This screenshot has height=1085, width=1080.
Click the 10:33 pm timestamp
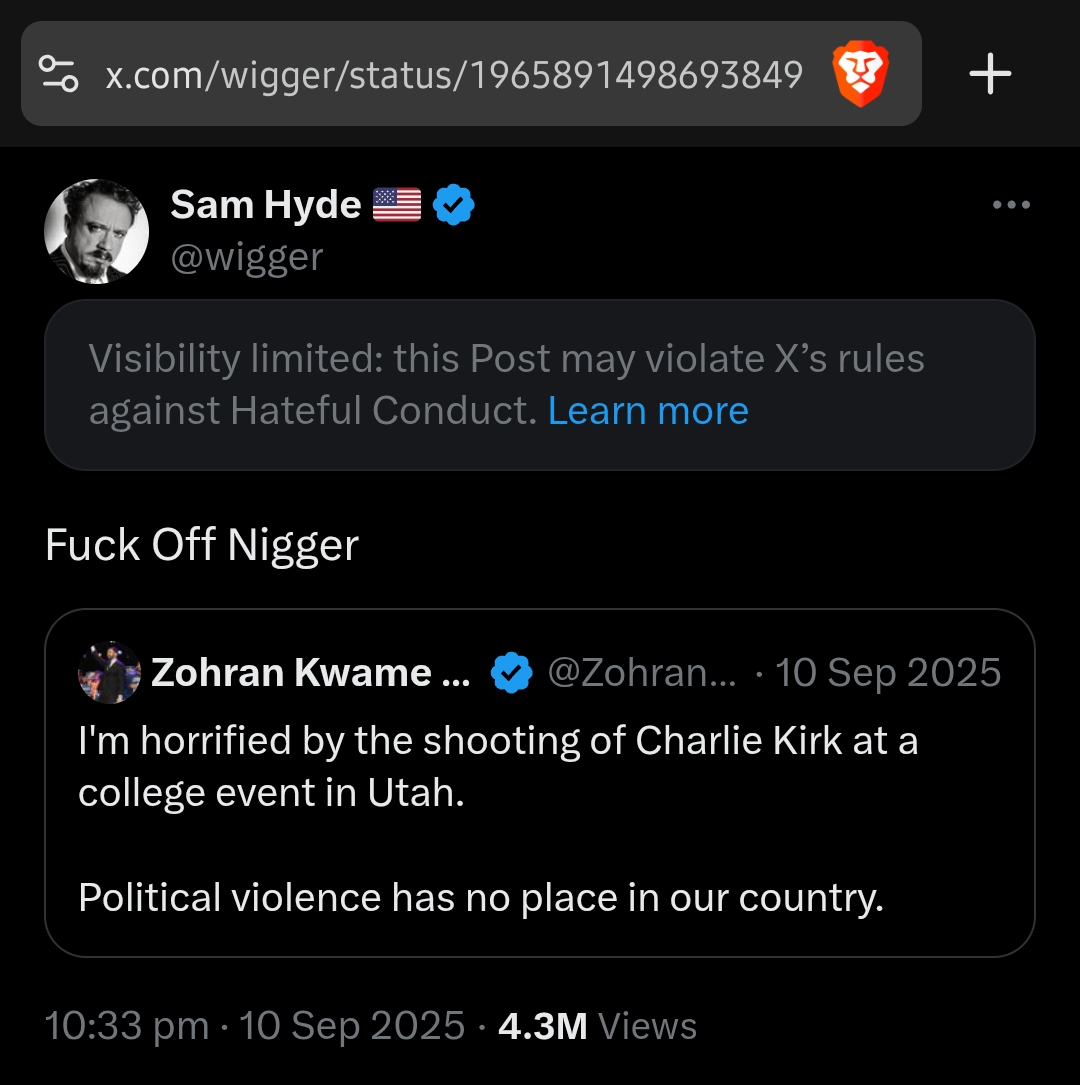(127, 1026)
